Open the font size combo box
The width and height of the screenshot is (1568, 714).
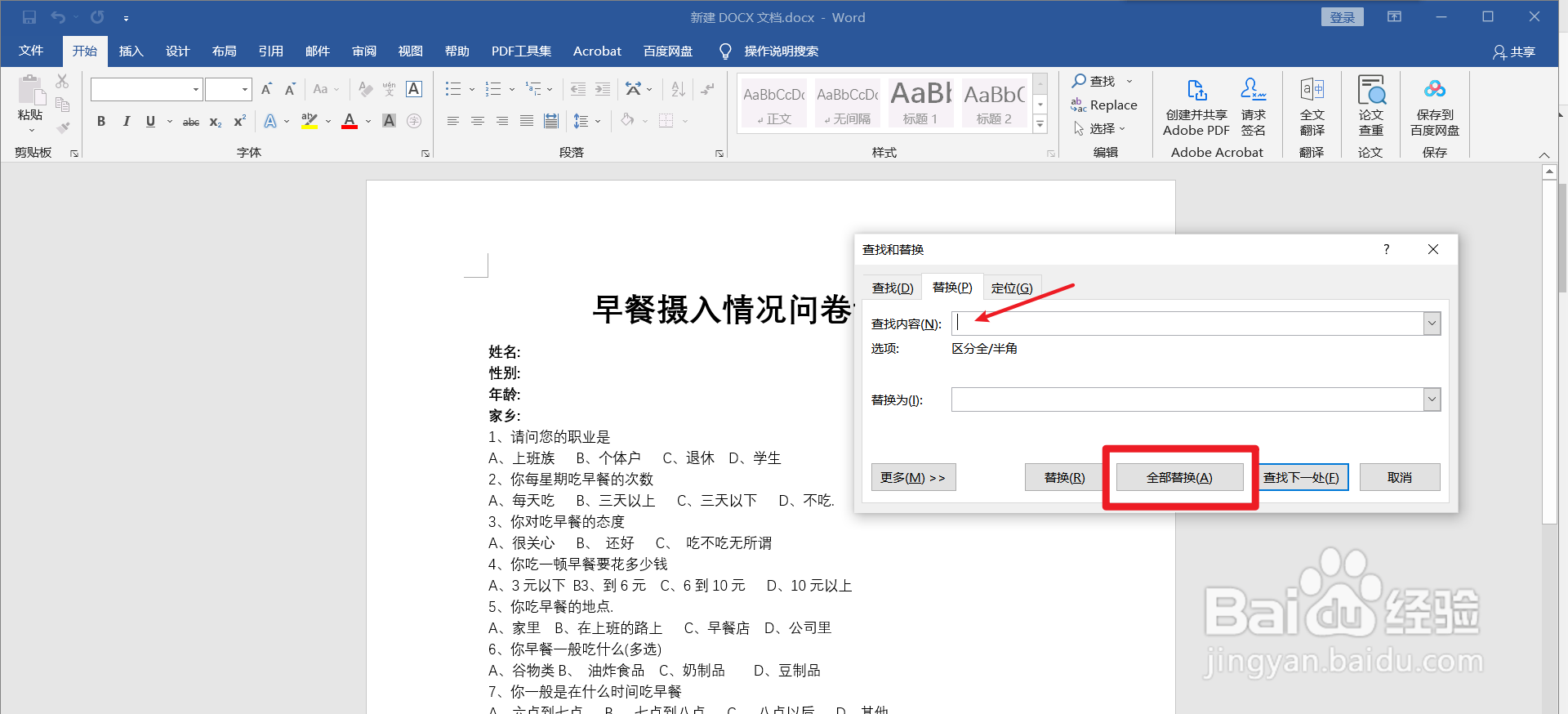pos(228,89)
